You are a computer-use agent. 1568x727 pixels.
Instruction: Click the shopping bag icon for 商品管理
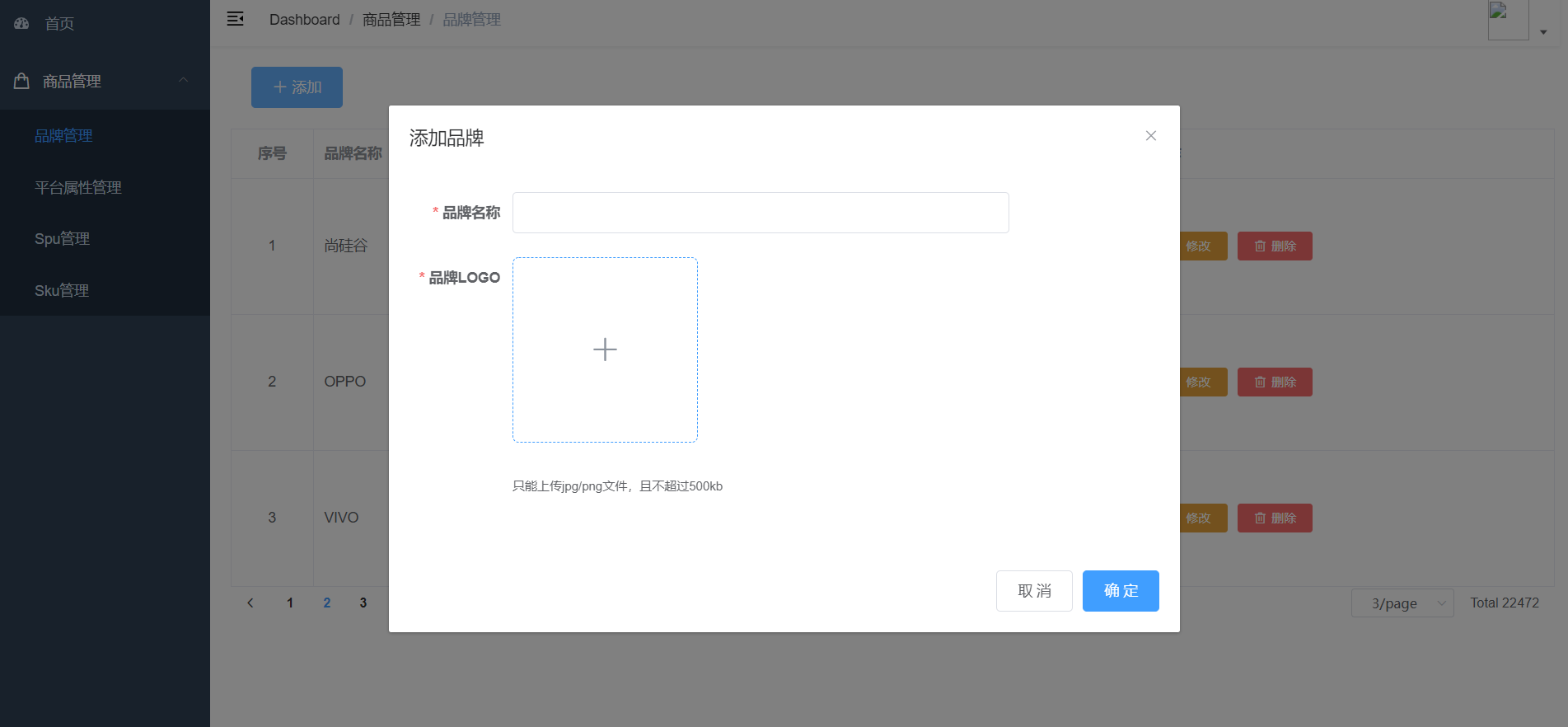22,81
